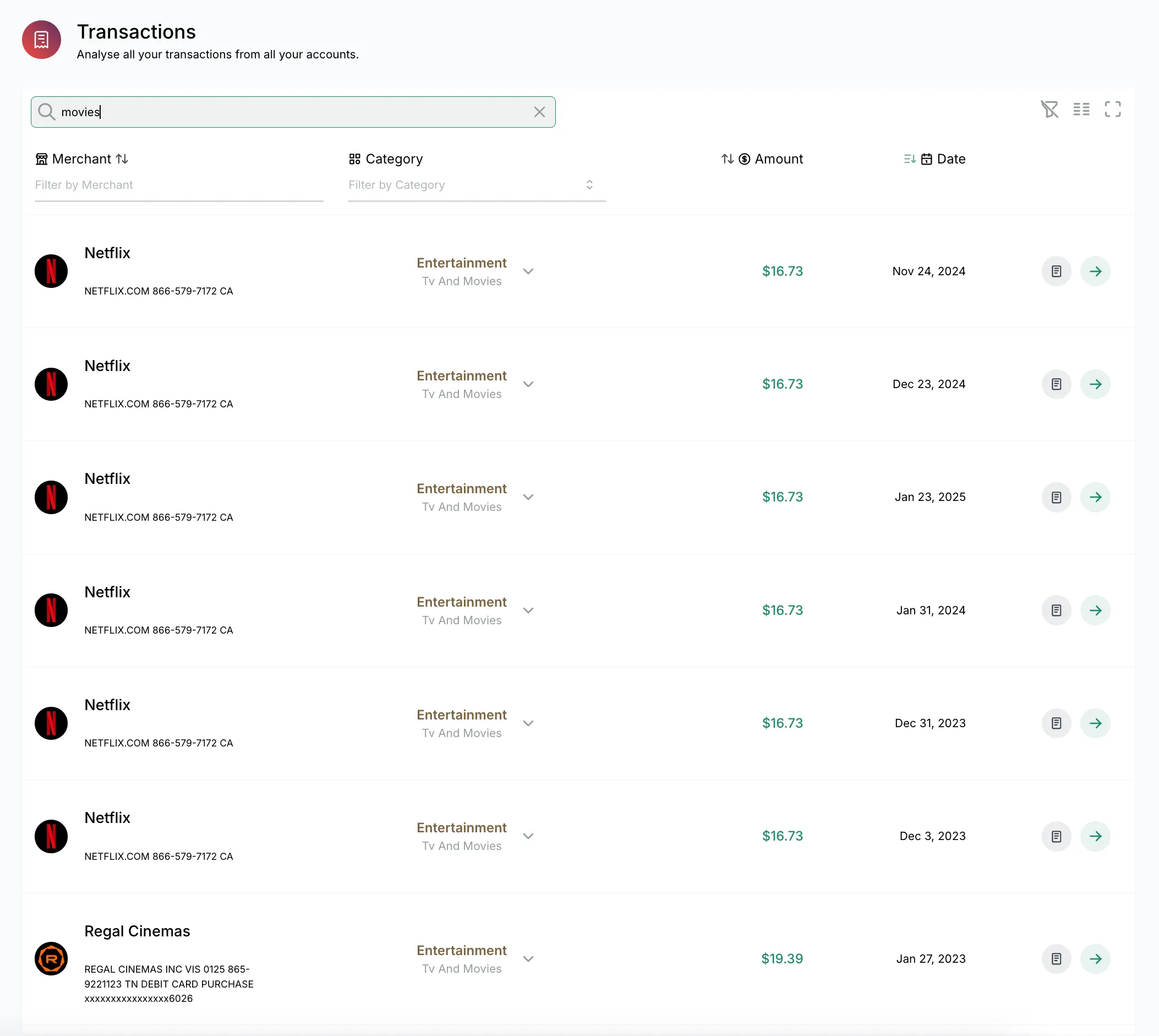
Task: Open receipt details for Nov 24, 2024
Action: coord(1056,271)
